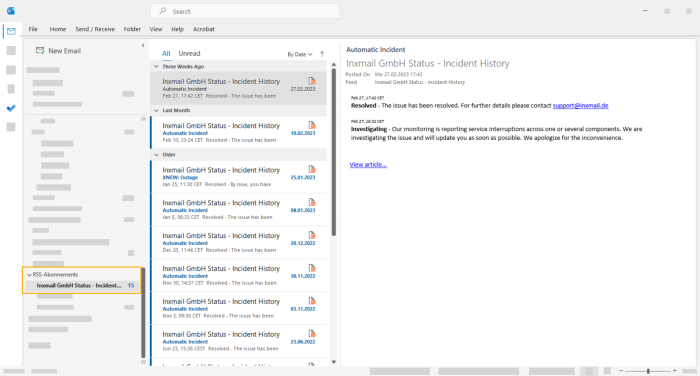Open the Help tab
The image size is (700, 376).
(177, 29)
